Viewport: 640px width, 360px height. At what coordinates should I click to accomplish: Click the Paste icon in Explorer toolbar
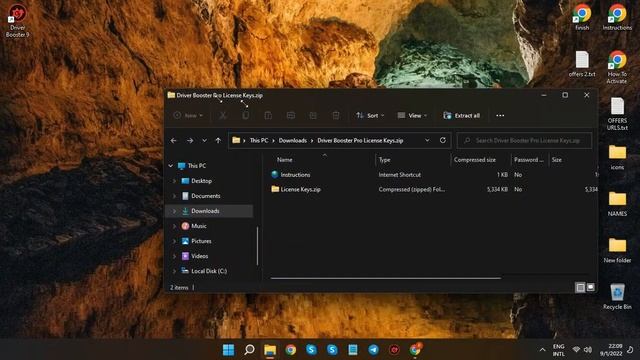pos(268,116)
